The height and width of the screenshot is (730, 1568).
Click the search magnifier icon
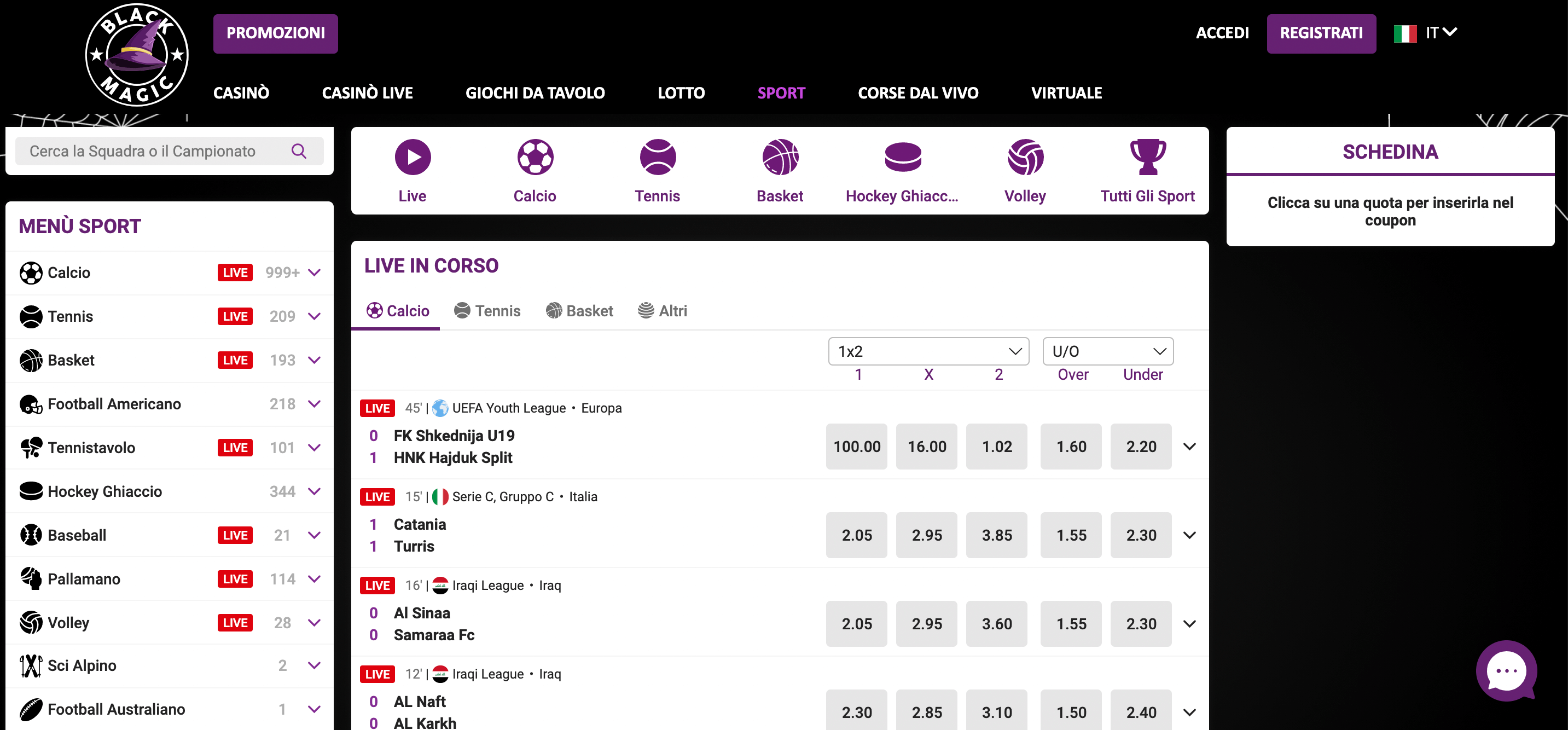point(299,151)
